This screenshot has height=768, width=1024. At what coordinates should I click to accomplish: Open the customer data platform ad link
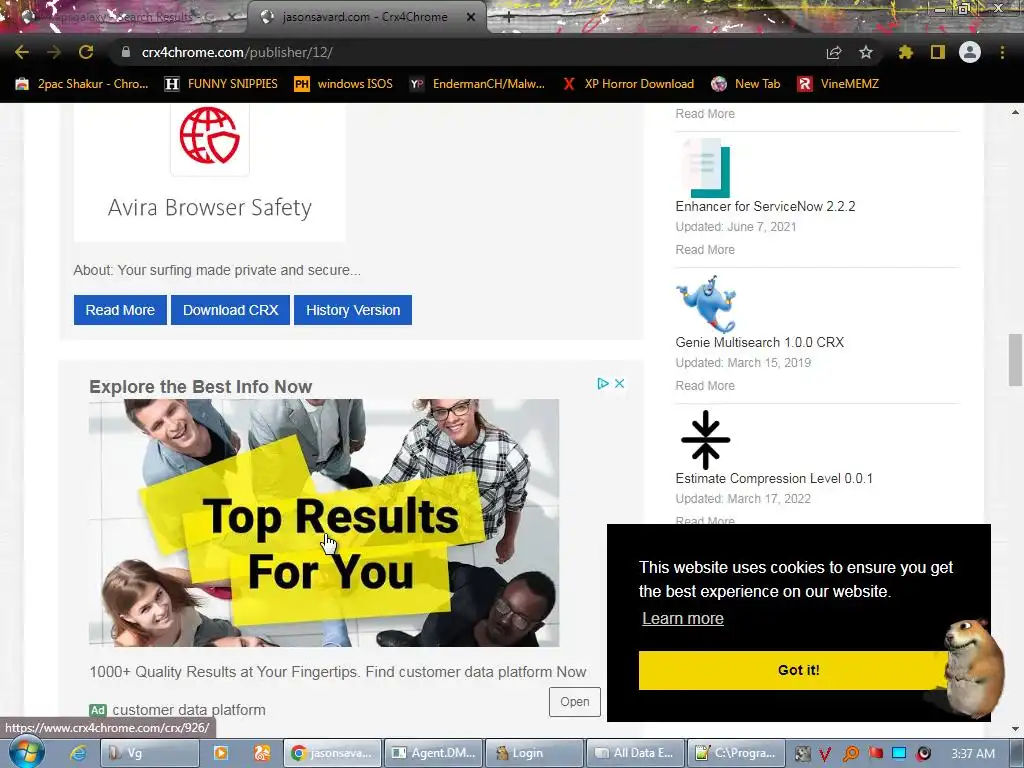189,709
